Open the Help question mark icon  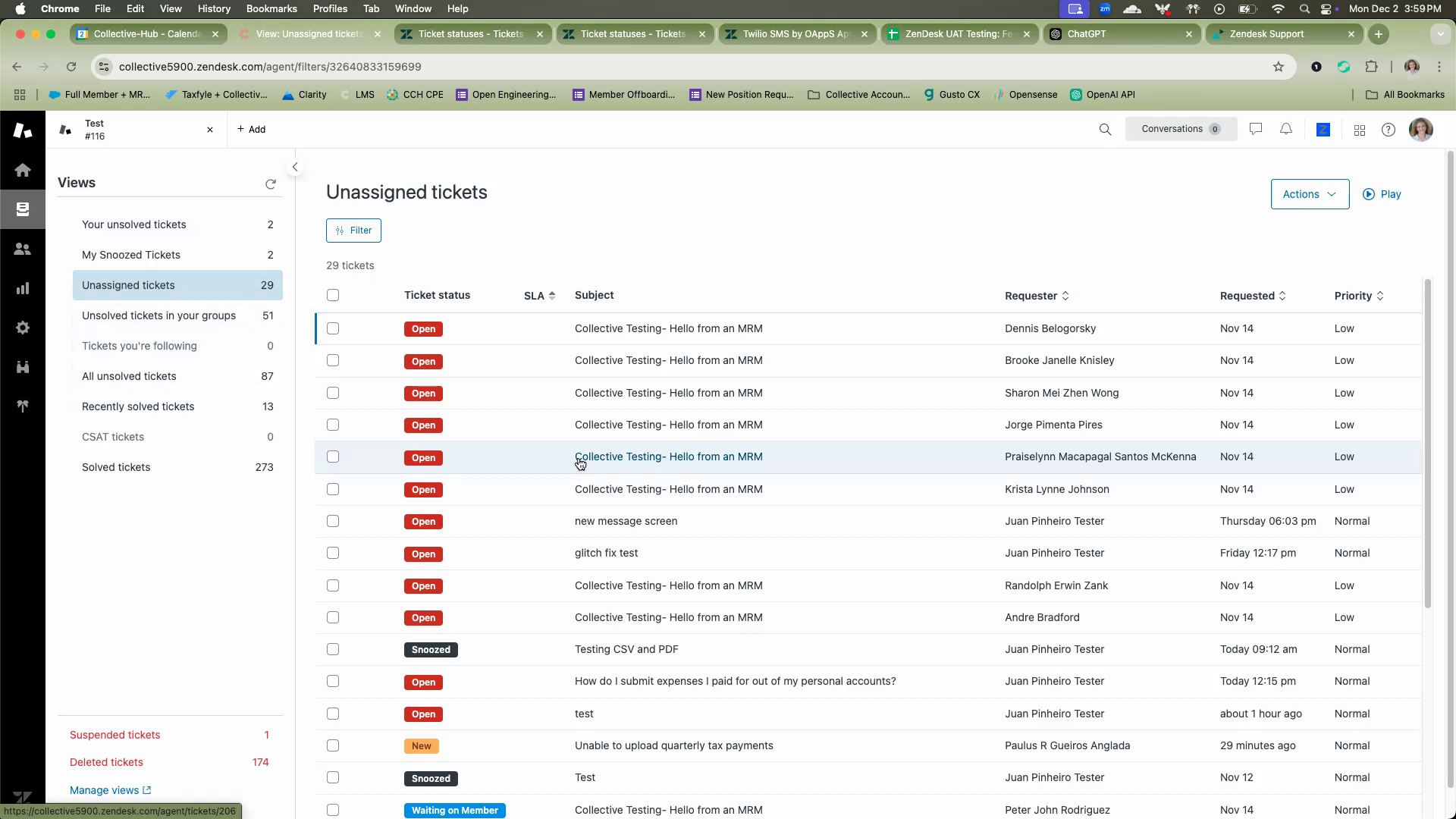click(1389, 130)
